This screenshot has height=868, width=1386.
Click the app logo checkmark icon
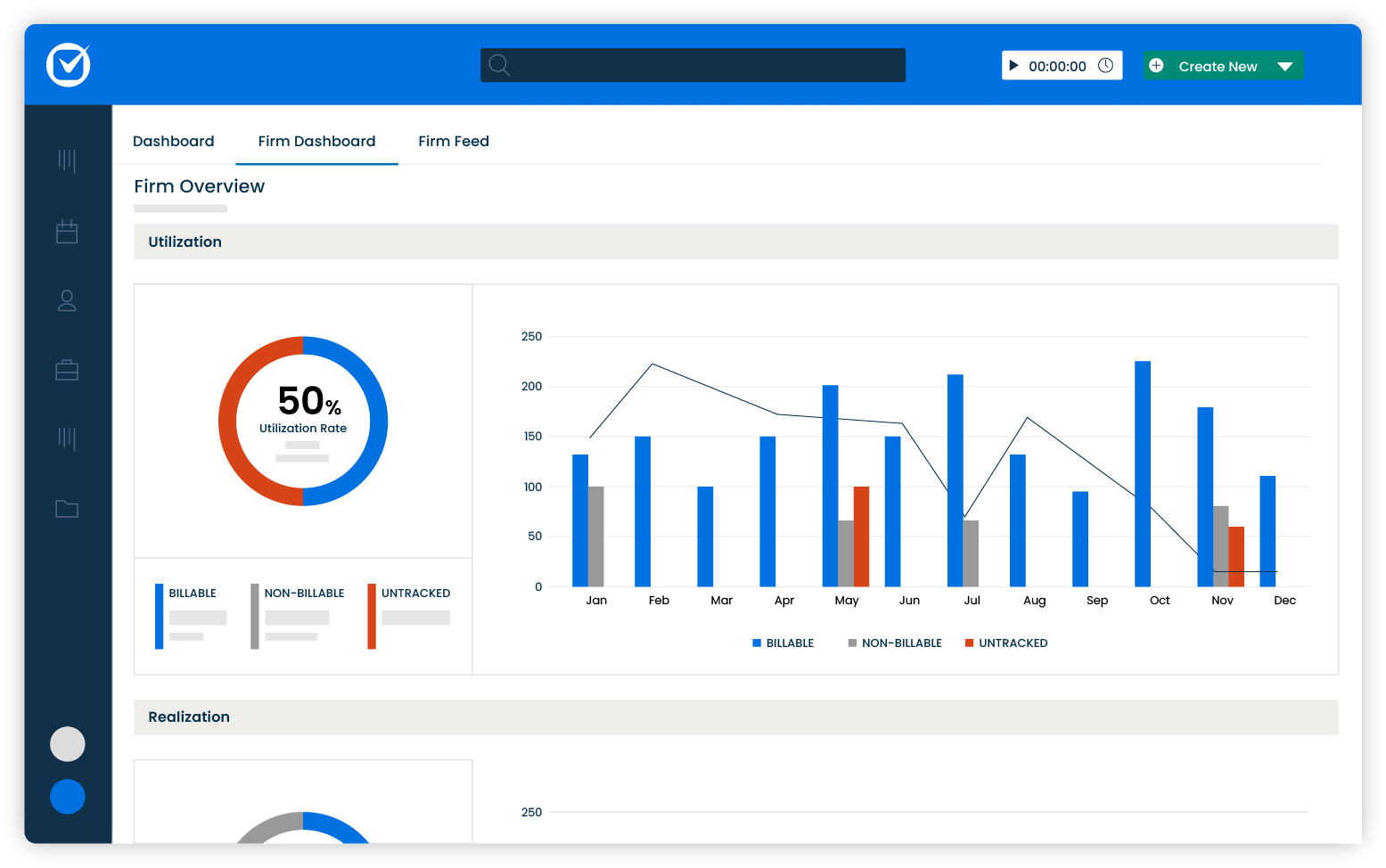[x=68, y=65]
